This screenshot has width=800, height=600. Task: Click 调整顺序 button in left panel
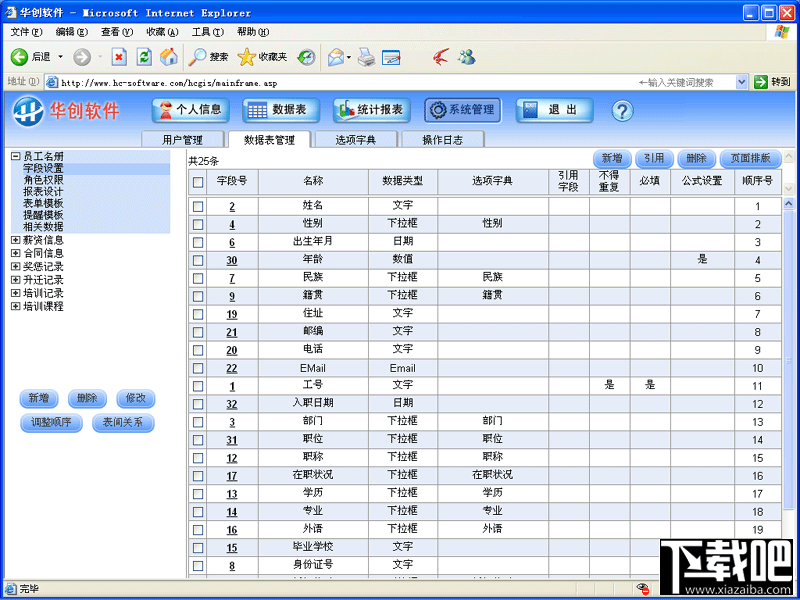point(51,423)
